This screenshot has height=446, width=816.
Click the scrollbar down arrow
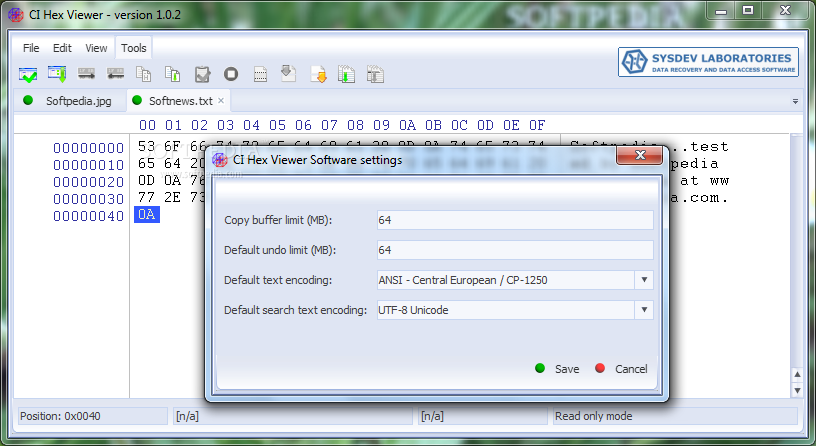click(x=797, y=390)
